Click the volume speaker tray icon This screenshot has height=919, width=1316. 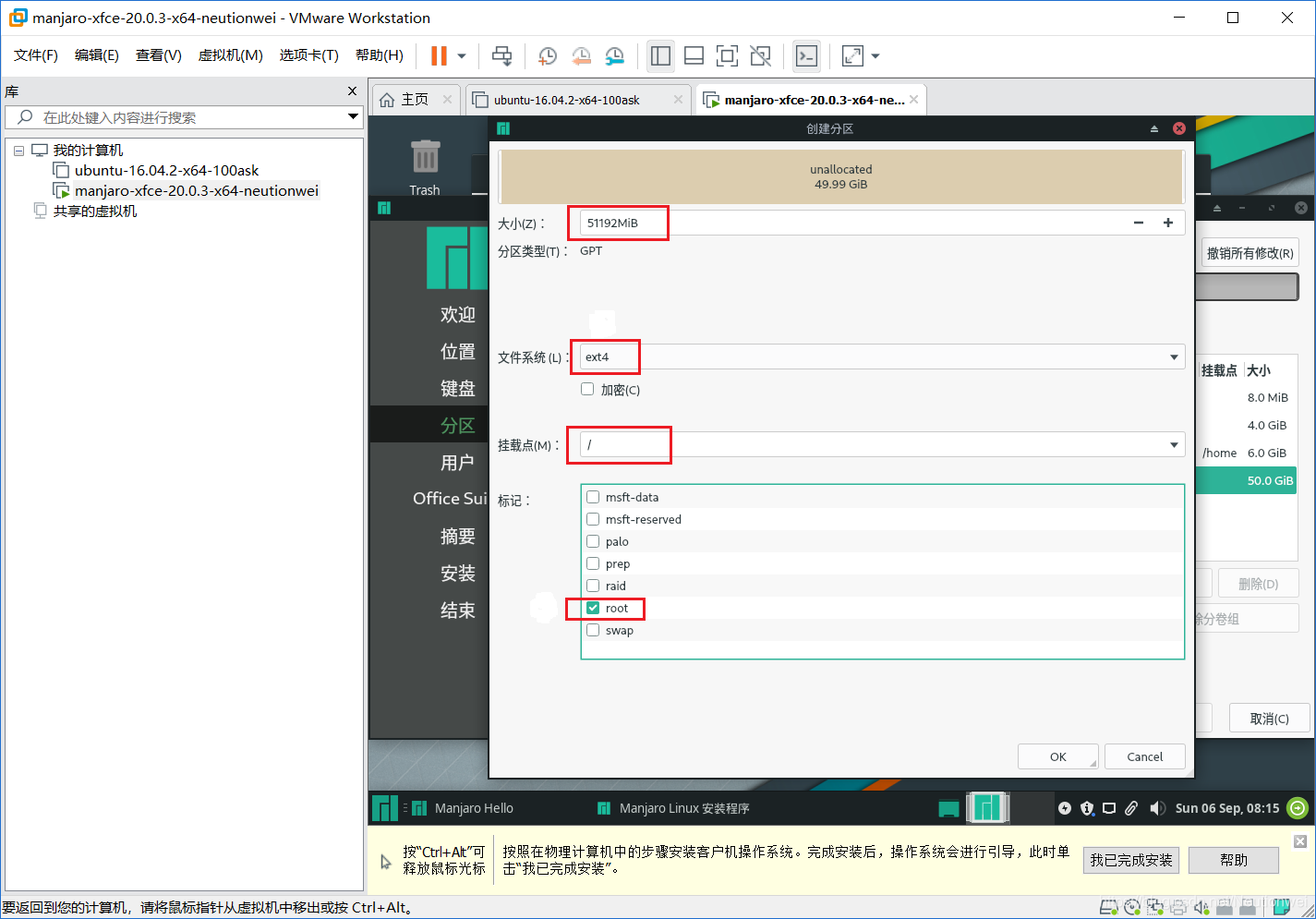[1157, 808]
